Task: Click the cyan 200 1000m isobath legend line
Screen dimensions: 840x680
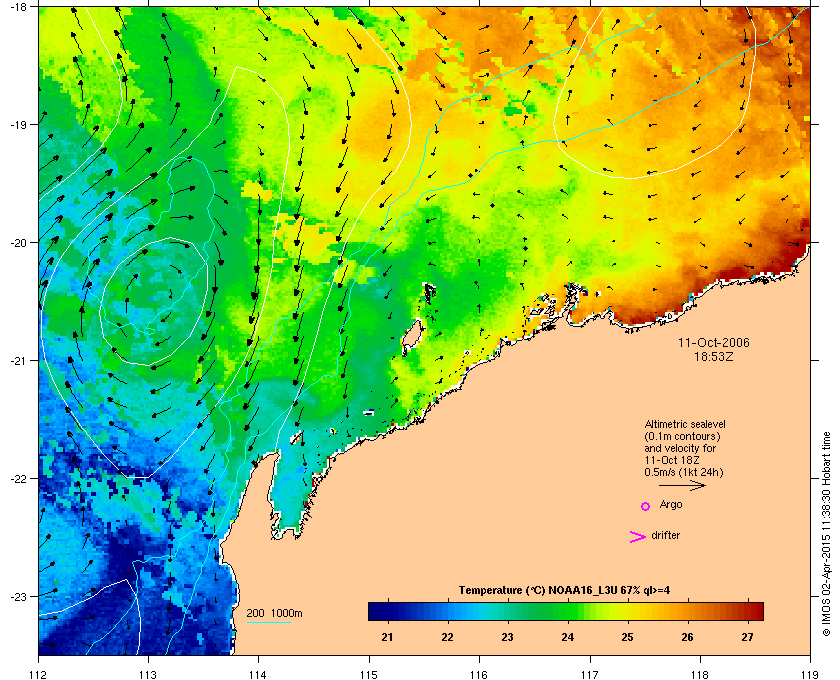Action: coord(268,623)
